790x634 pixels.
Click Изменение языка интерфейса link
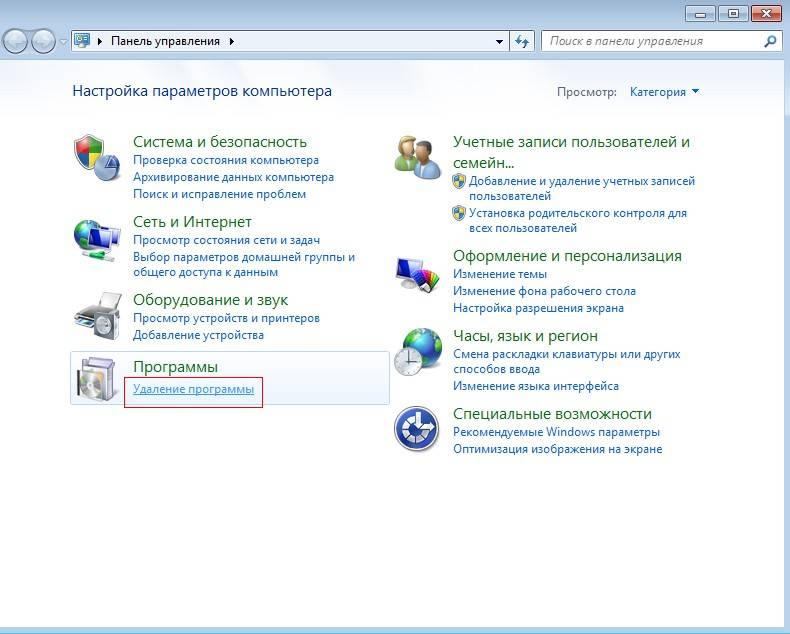(x=536, y=386)
